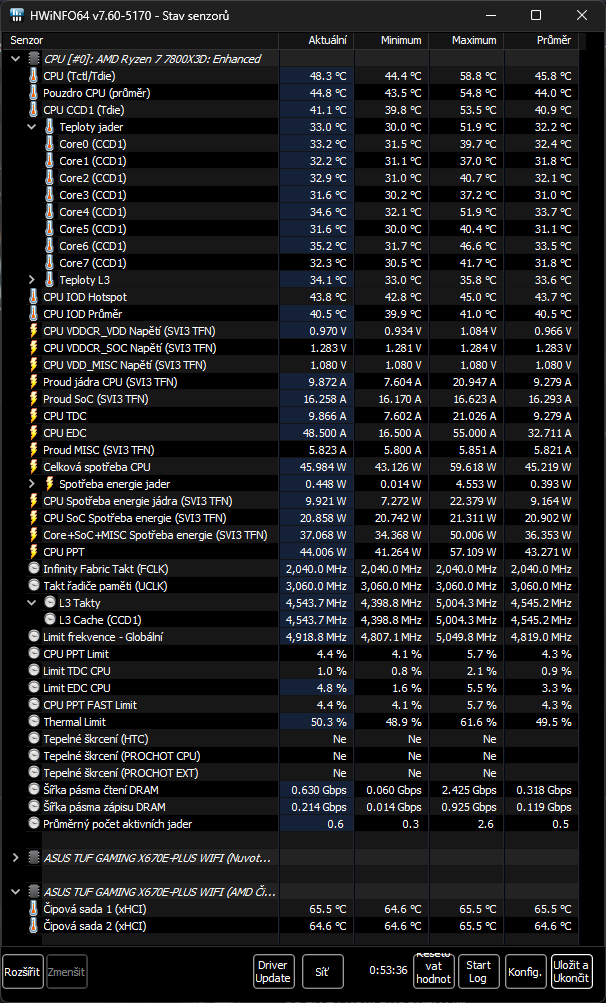Click Uložit a Ukončit button

(571, 972)
